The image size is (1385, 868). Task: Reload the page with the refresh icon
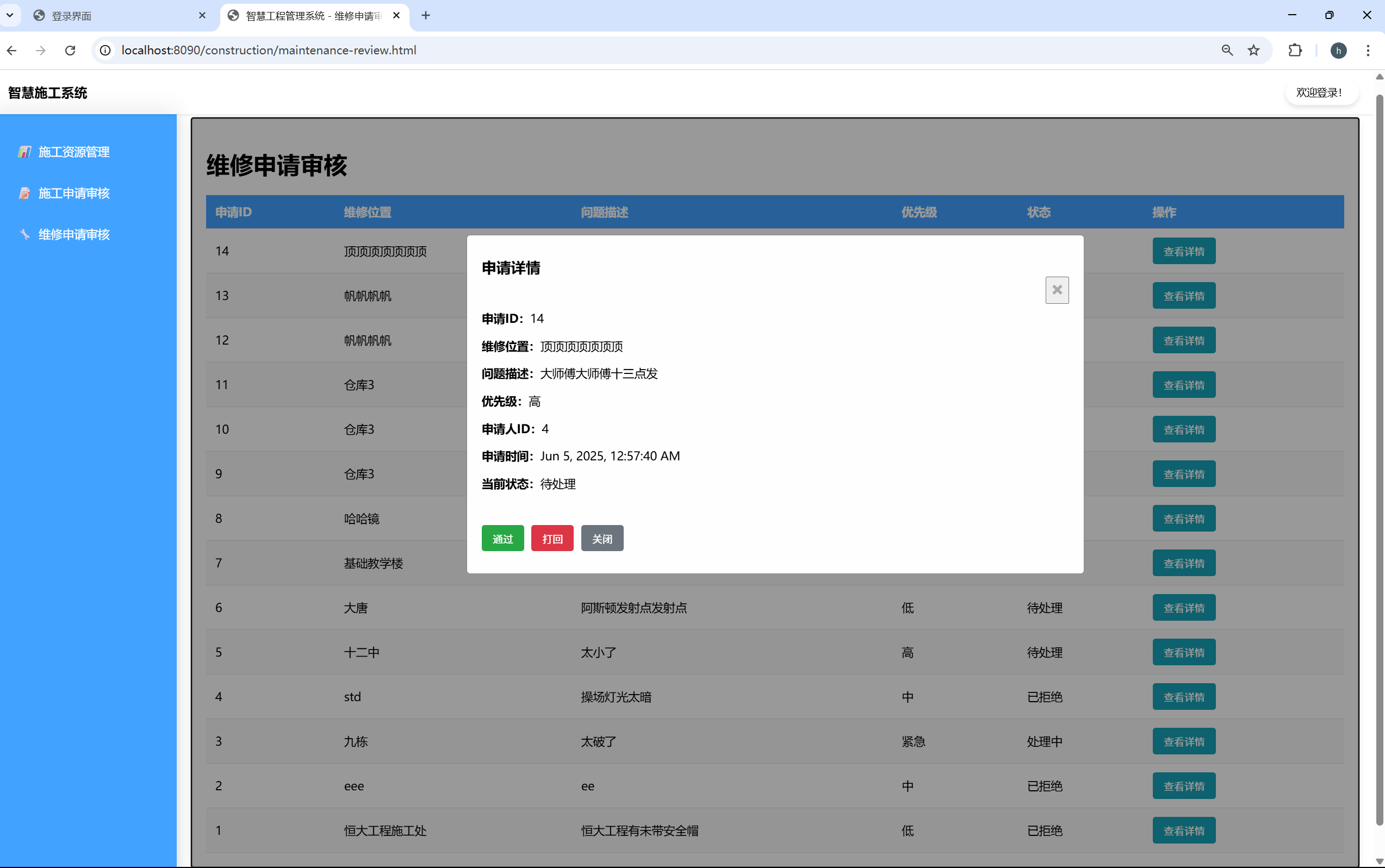click(x=70, y=51)
